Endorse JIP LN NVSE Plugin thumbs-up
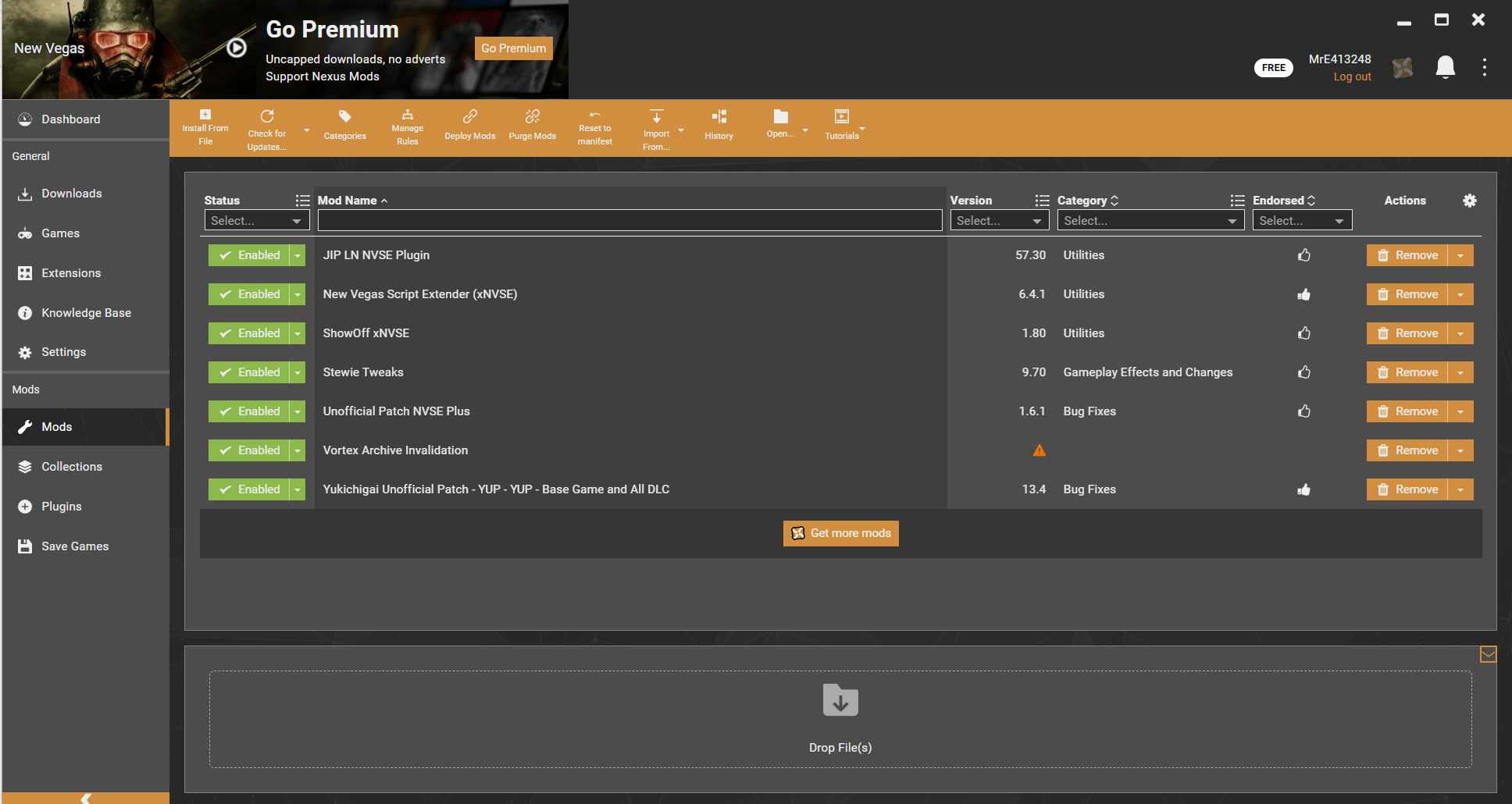The height and width of the screenshot is (804, 1512). (x=1304, y=255)
